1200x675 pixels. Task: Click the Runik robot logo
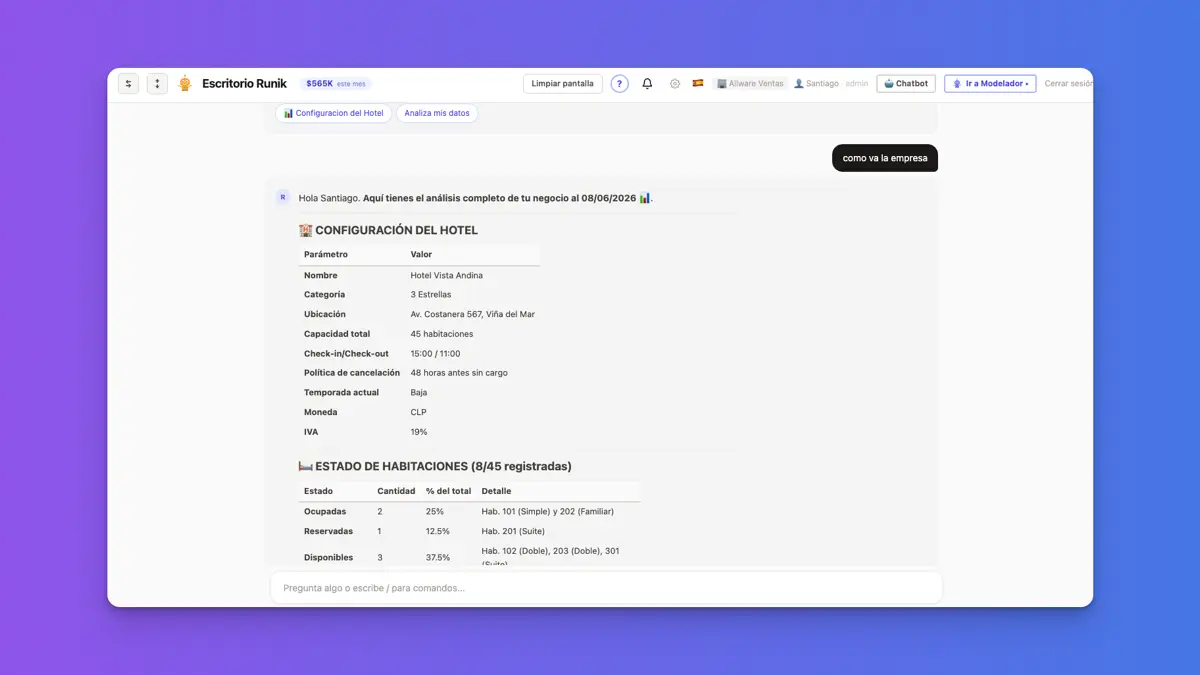point(185,84)
